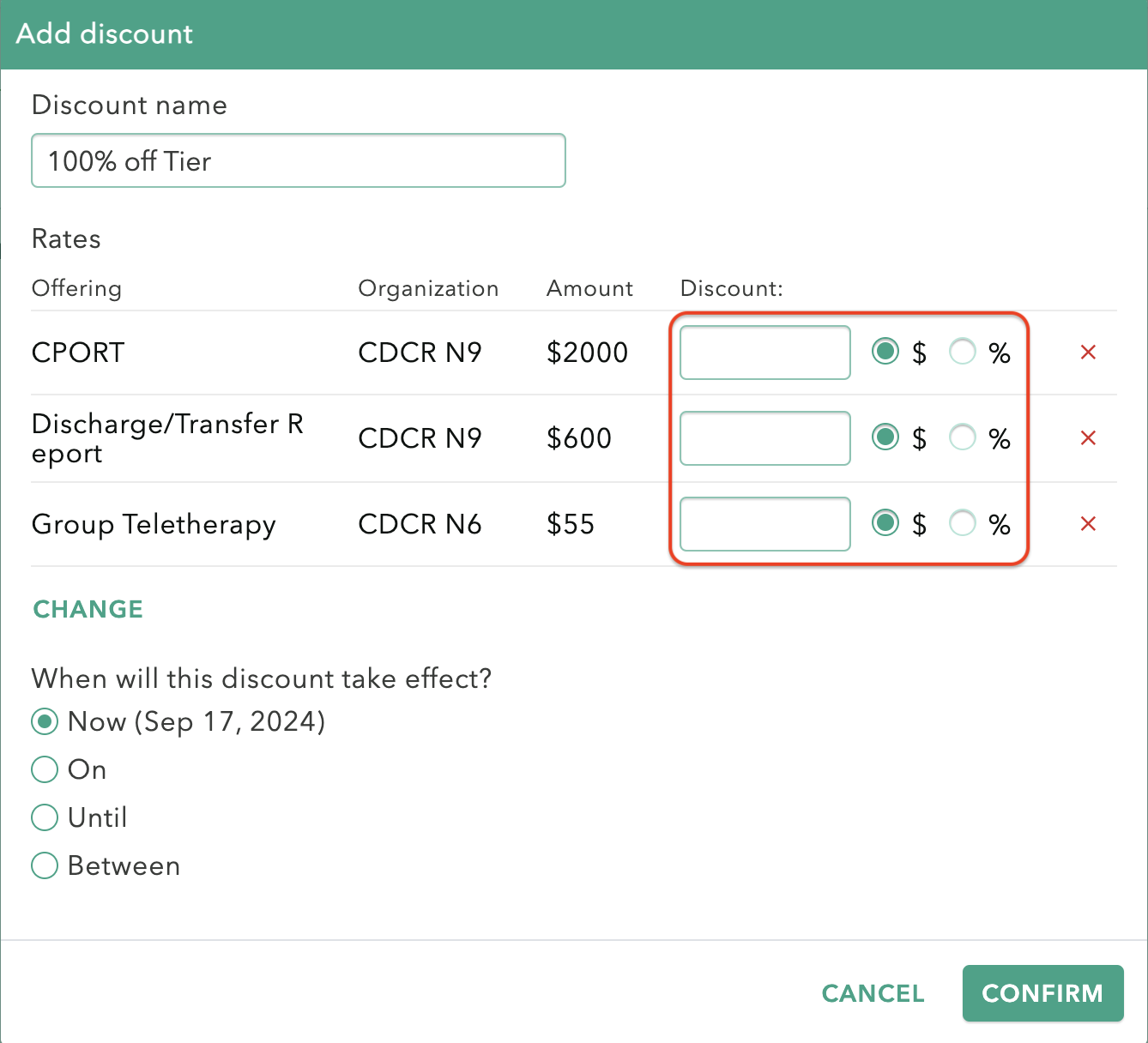This screenshot has width=1148, height=1043.
Task: Click the discount value field for CPORT
Action: [x=764, y=352]
